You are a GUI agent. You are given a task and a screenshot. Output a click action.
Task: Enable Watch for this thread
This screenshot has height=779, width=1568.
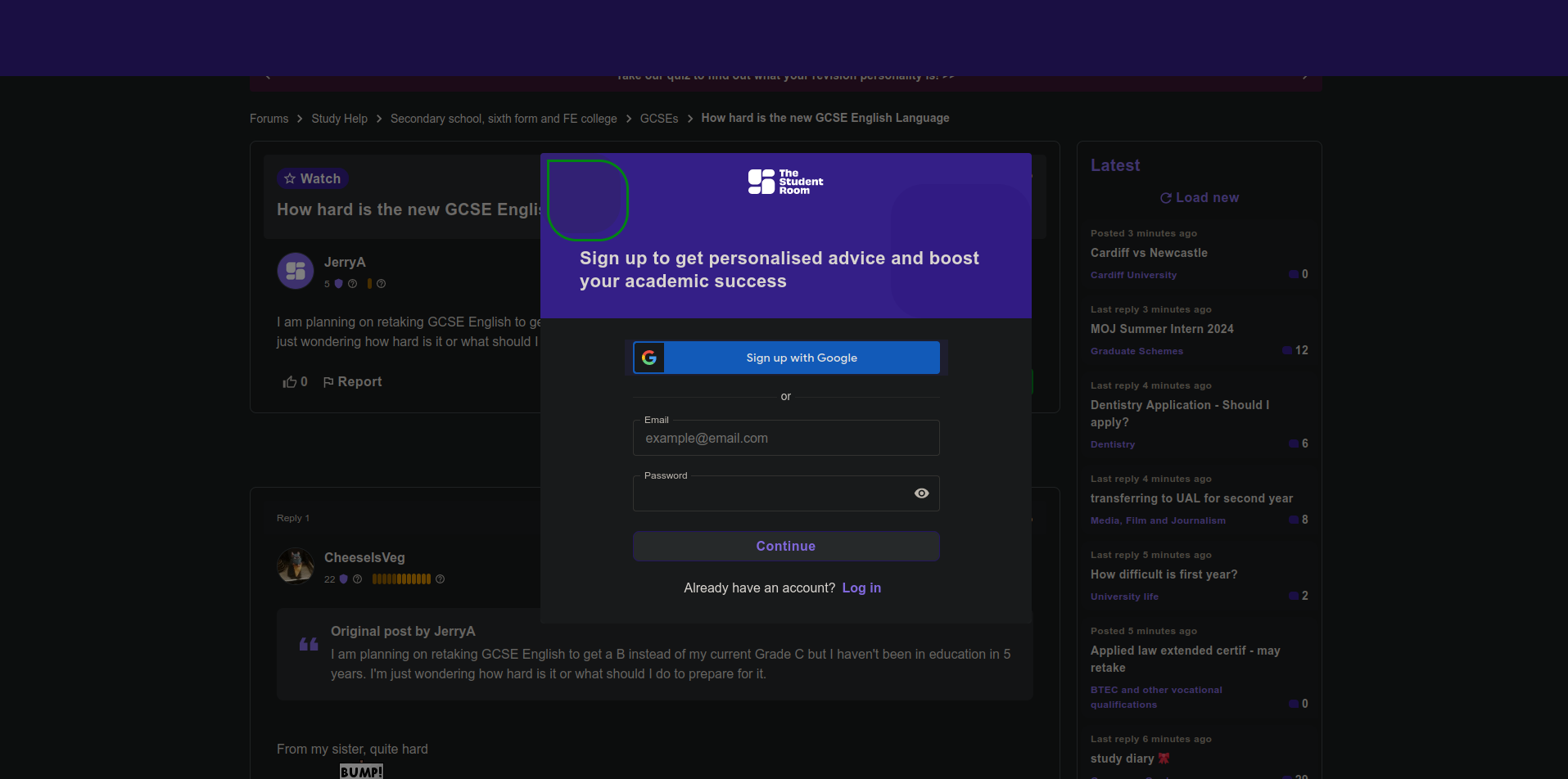pos(312,178)
